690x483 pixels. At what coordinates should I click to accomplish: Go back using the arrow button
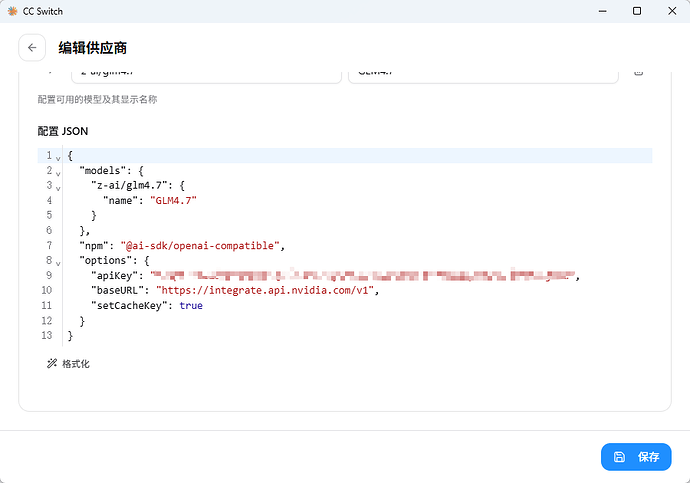32,48
